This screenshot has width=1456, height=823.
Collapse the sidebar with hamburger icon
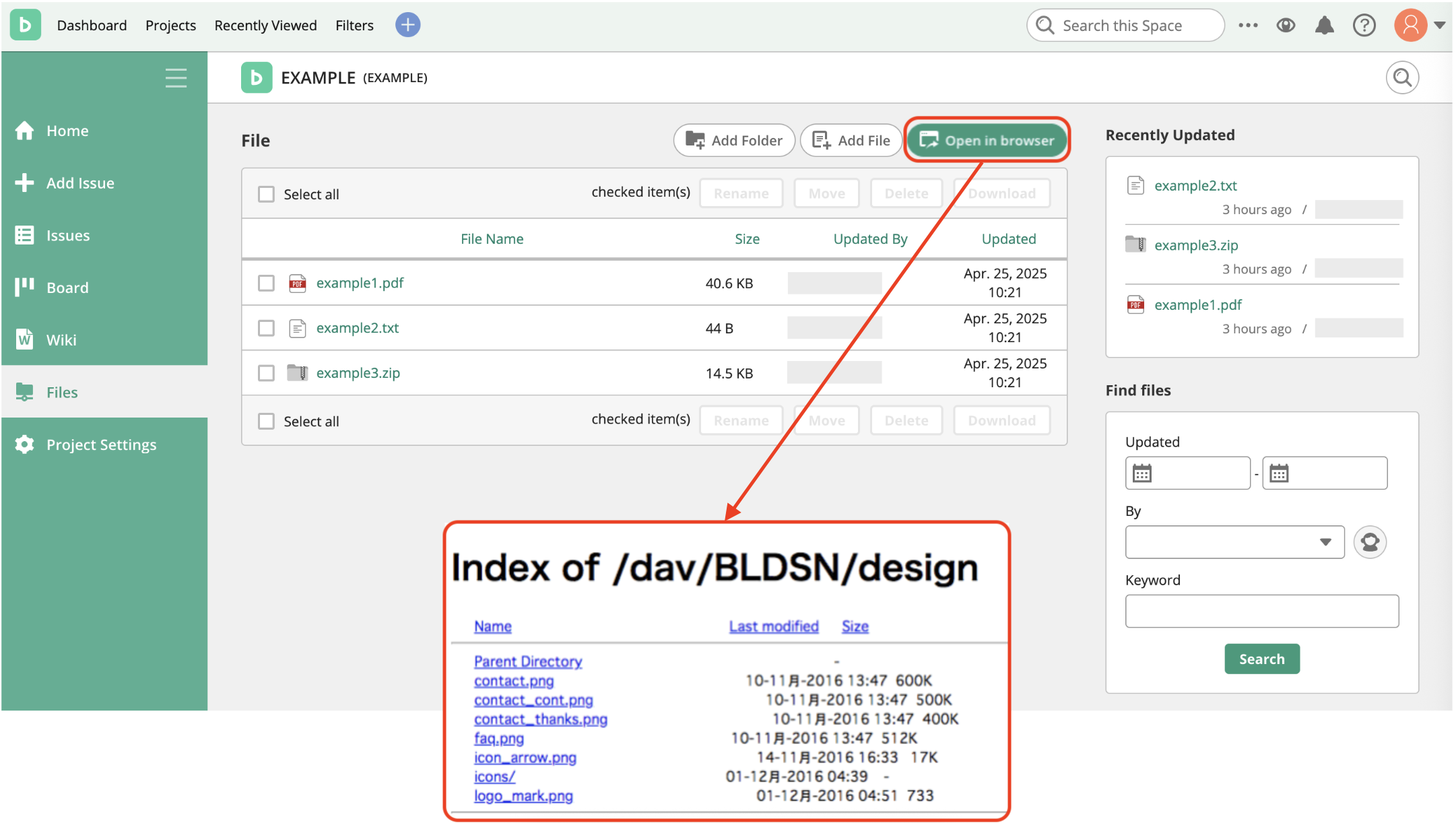(176, 77)
